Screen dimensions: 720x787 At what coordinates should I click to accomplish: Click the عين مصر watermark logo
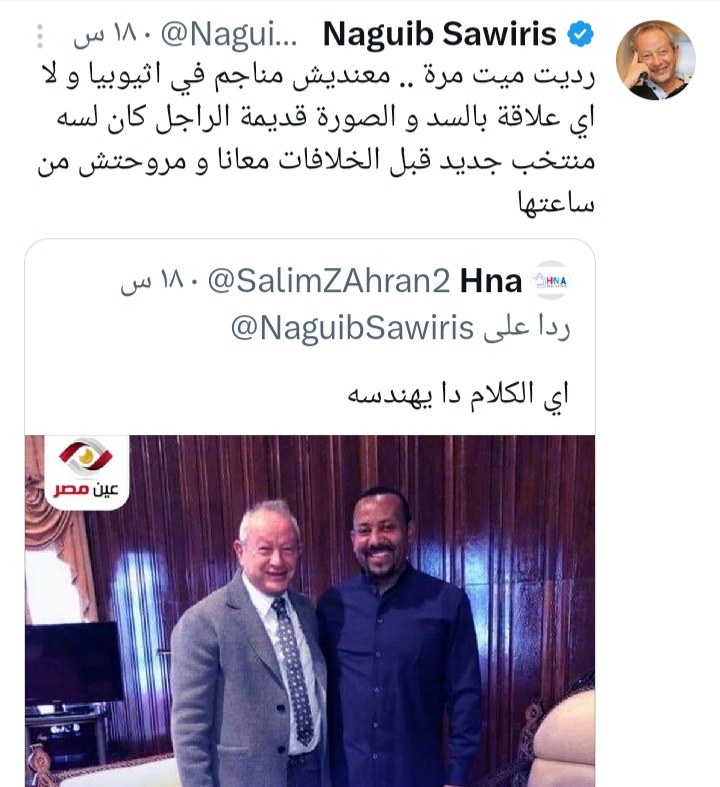point(86,470)
